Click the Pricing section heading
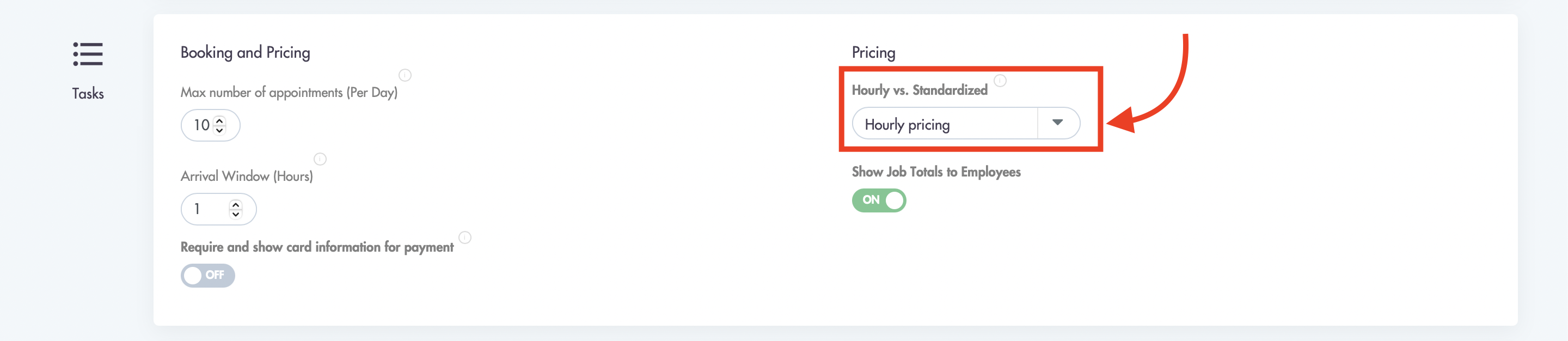The height and width of the screenshot is (341, 1568). (x=873, y=52)
